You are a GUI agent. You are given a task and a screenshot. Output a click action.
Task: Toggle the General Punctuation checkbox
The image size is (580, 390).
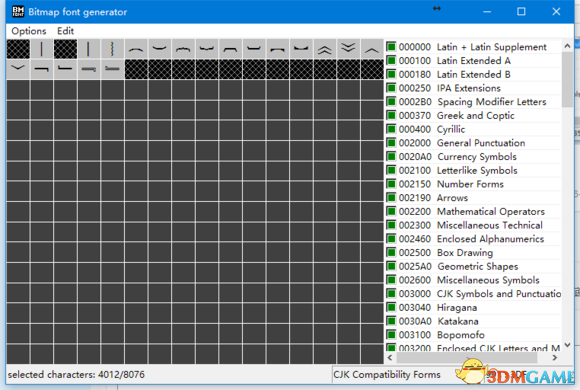click(x=391, y=142)
